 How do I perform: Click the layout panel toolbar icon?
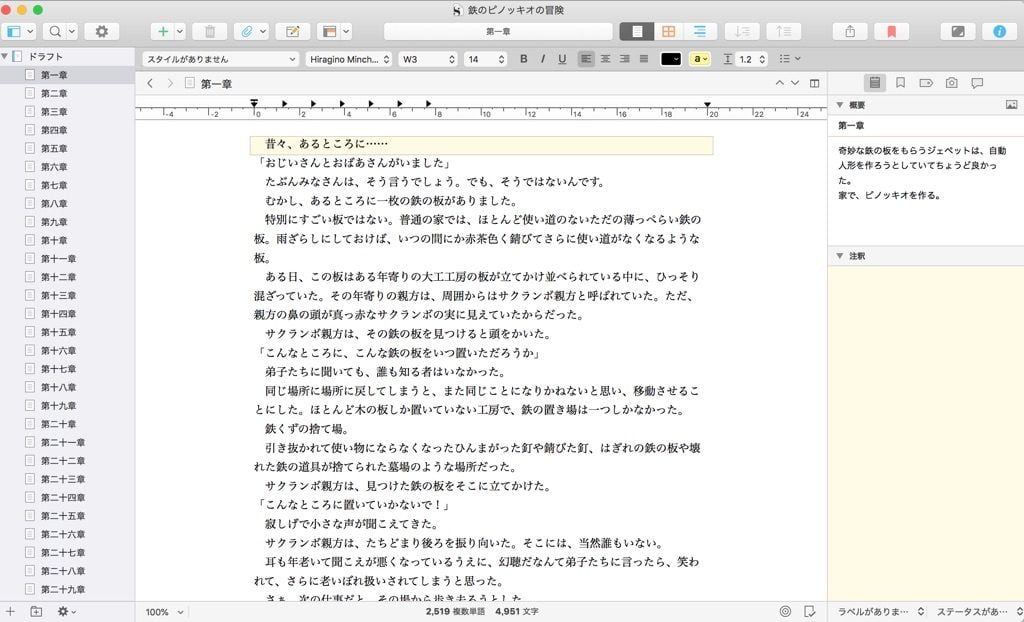[x=329, y=31]
